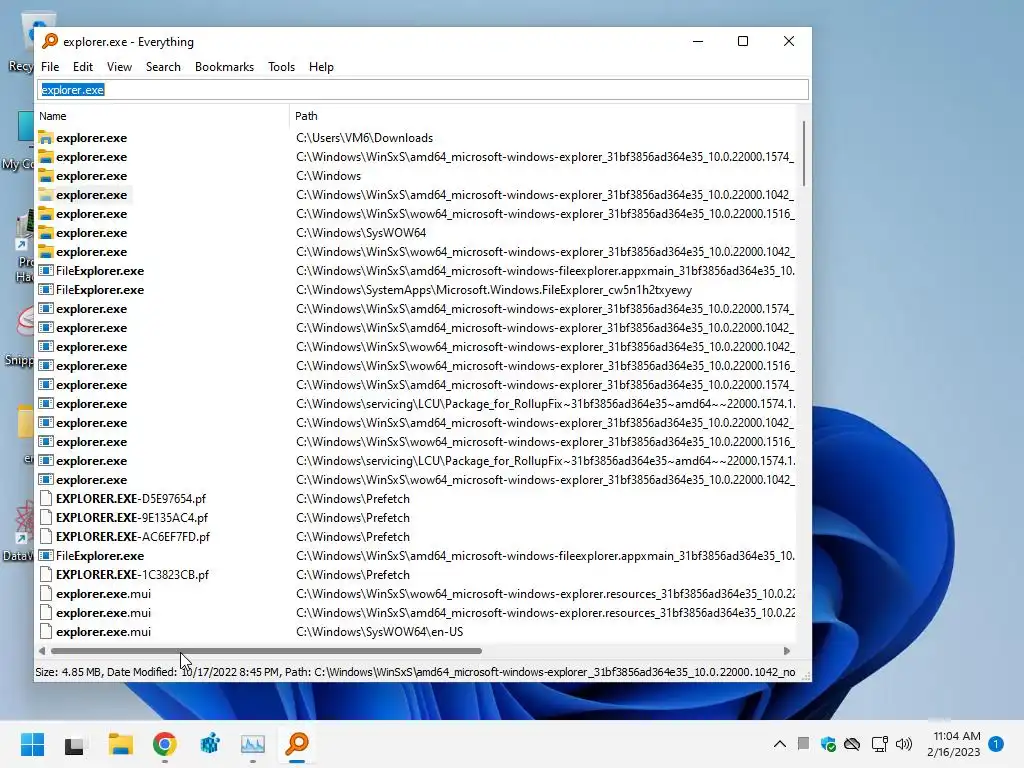
Task: Show hidden tray icons with the chevron
Action: (x=780, y=744)
